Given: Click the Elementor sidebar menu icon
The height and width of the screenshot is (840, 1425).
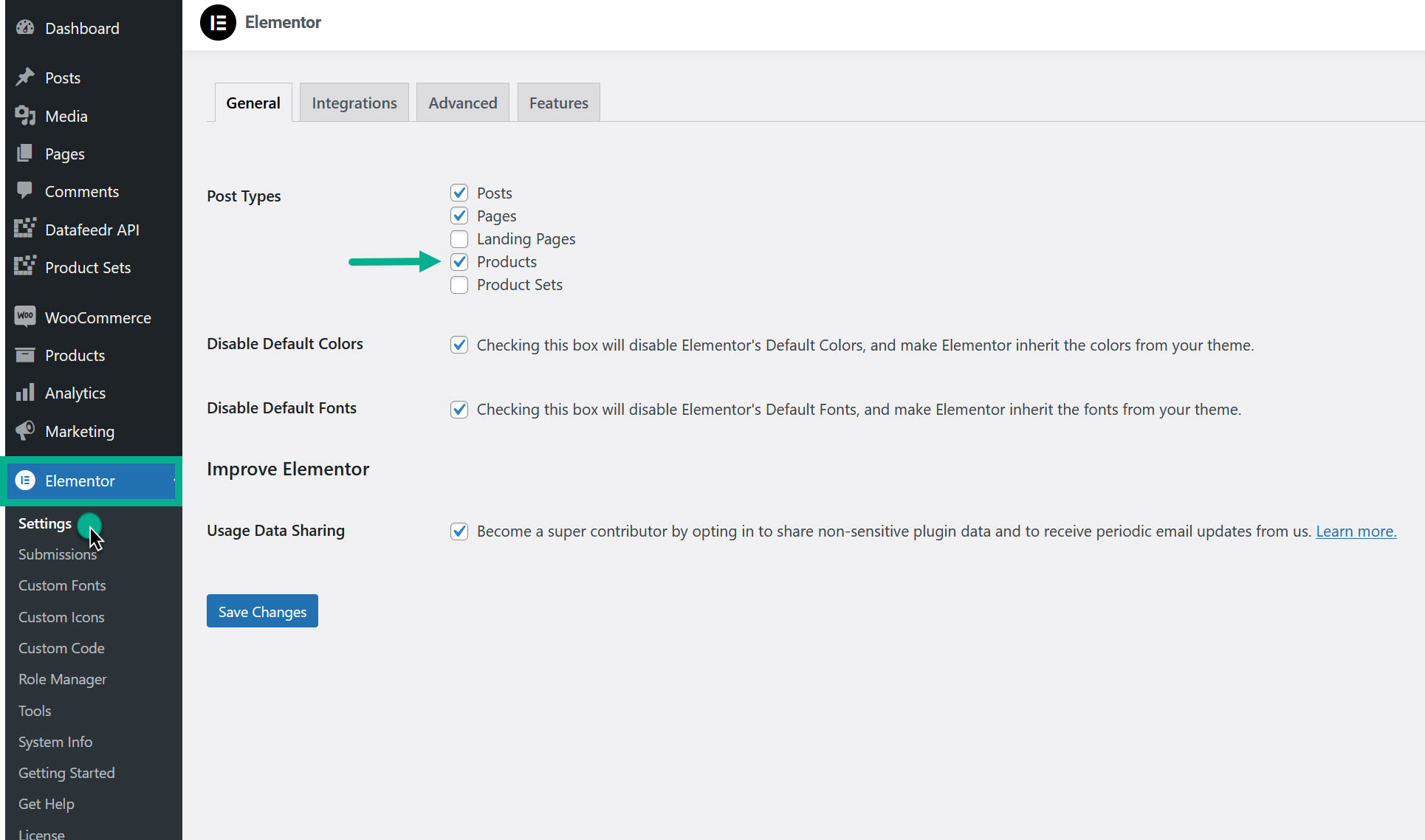Looking at the screenshot, I should click(25, 481).
